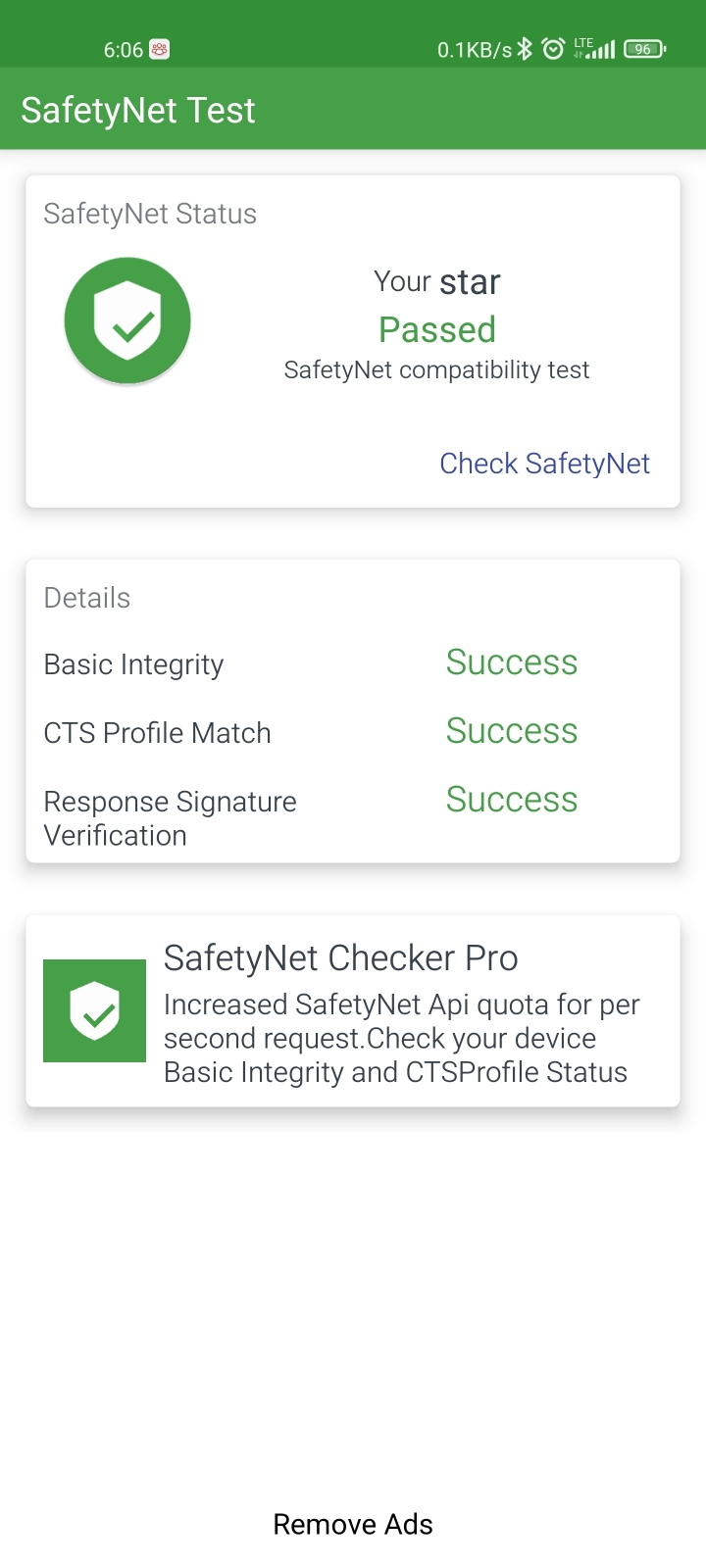706x1568 pixels.
Task: Tap the SafetyNet Checker Pro shield icon
Action: [94, 1010]
